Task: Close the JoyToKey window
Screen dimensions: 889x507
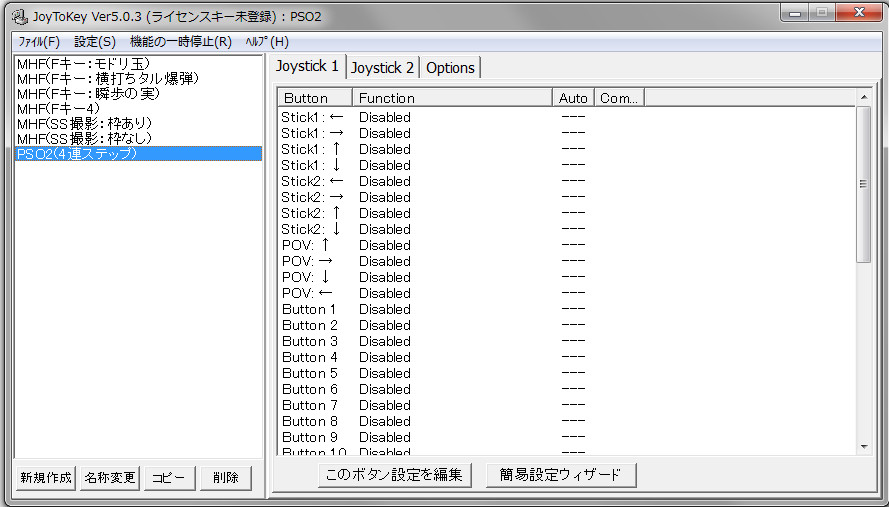Action: click(858, 13)
